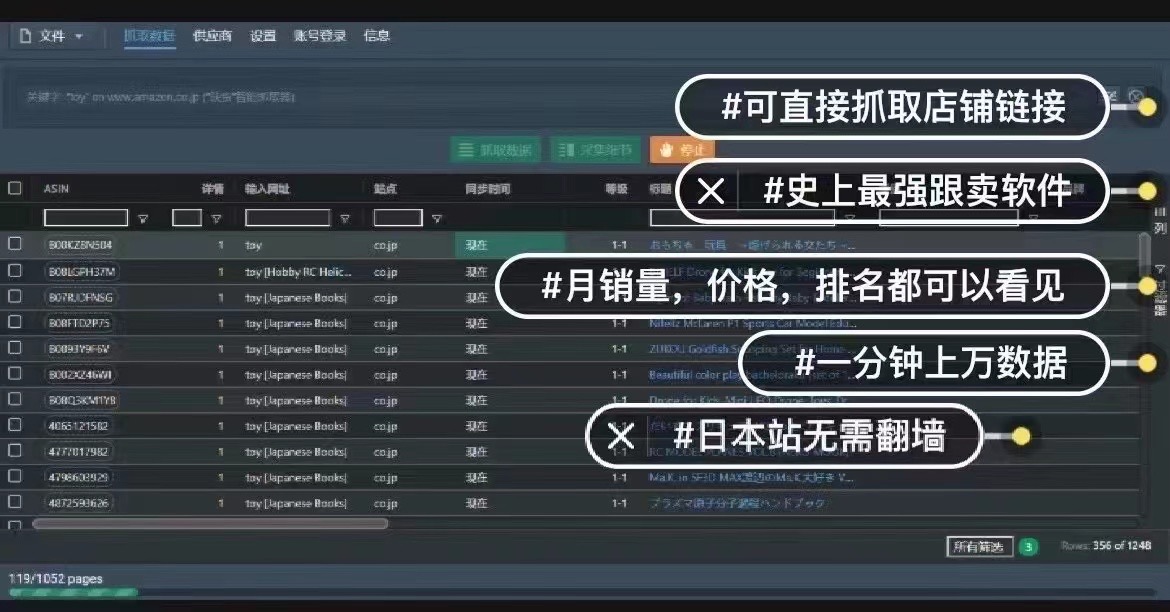Screen dimensions: 1170x612
Task: Open the 同步时间 filter dropdown
Action: (x=490, y=218)
